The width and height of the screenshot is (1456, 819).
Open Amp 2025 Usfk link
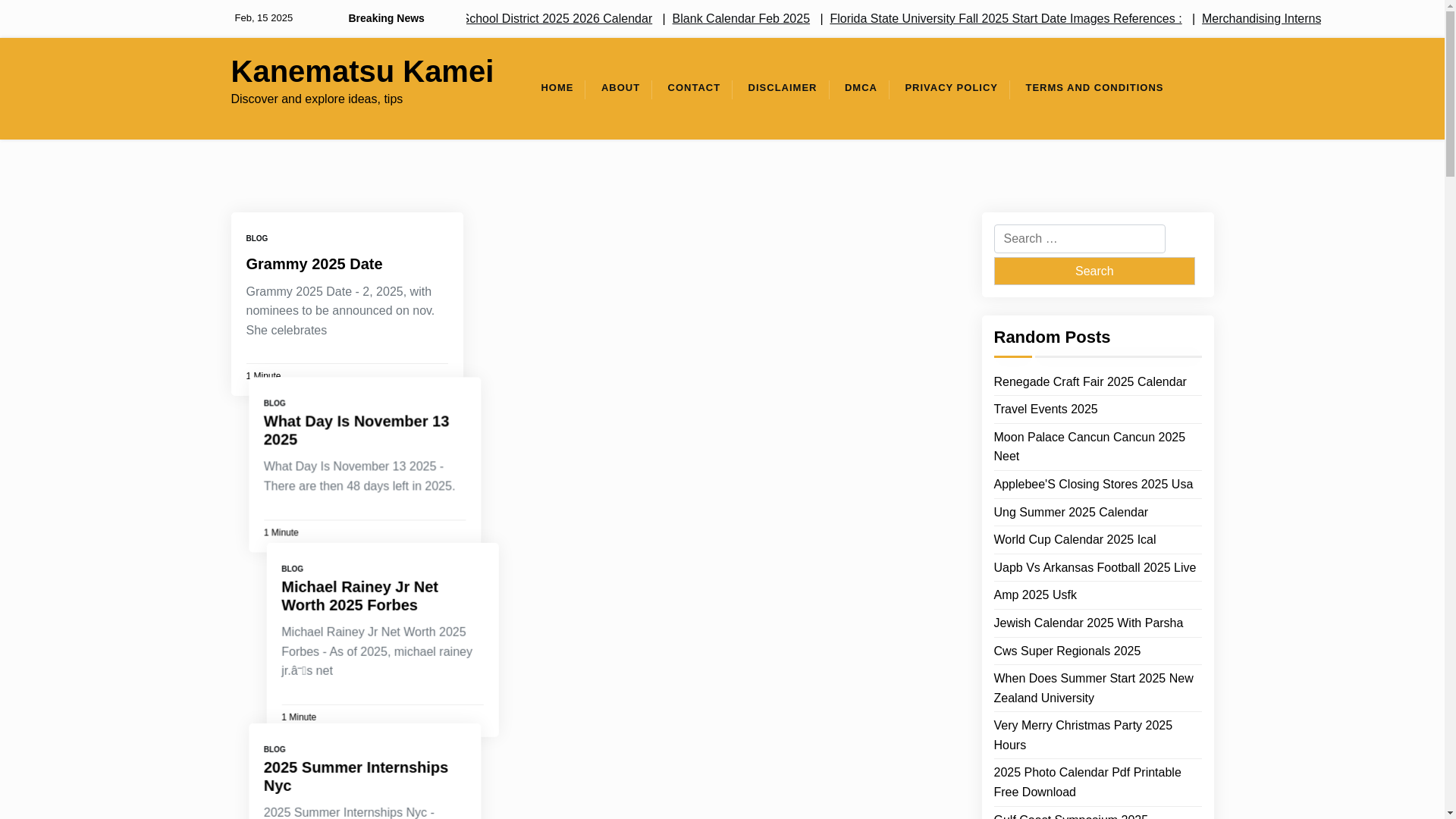1034,595
